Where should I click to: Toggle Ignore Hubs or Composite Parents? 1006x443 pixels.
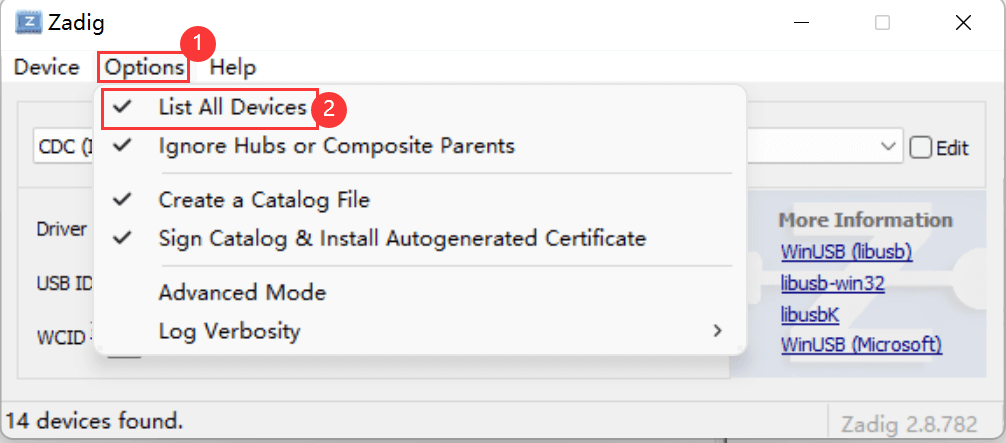click(336, 146)
